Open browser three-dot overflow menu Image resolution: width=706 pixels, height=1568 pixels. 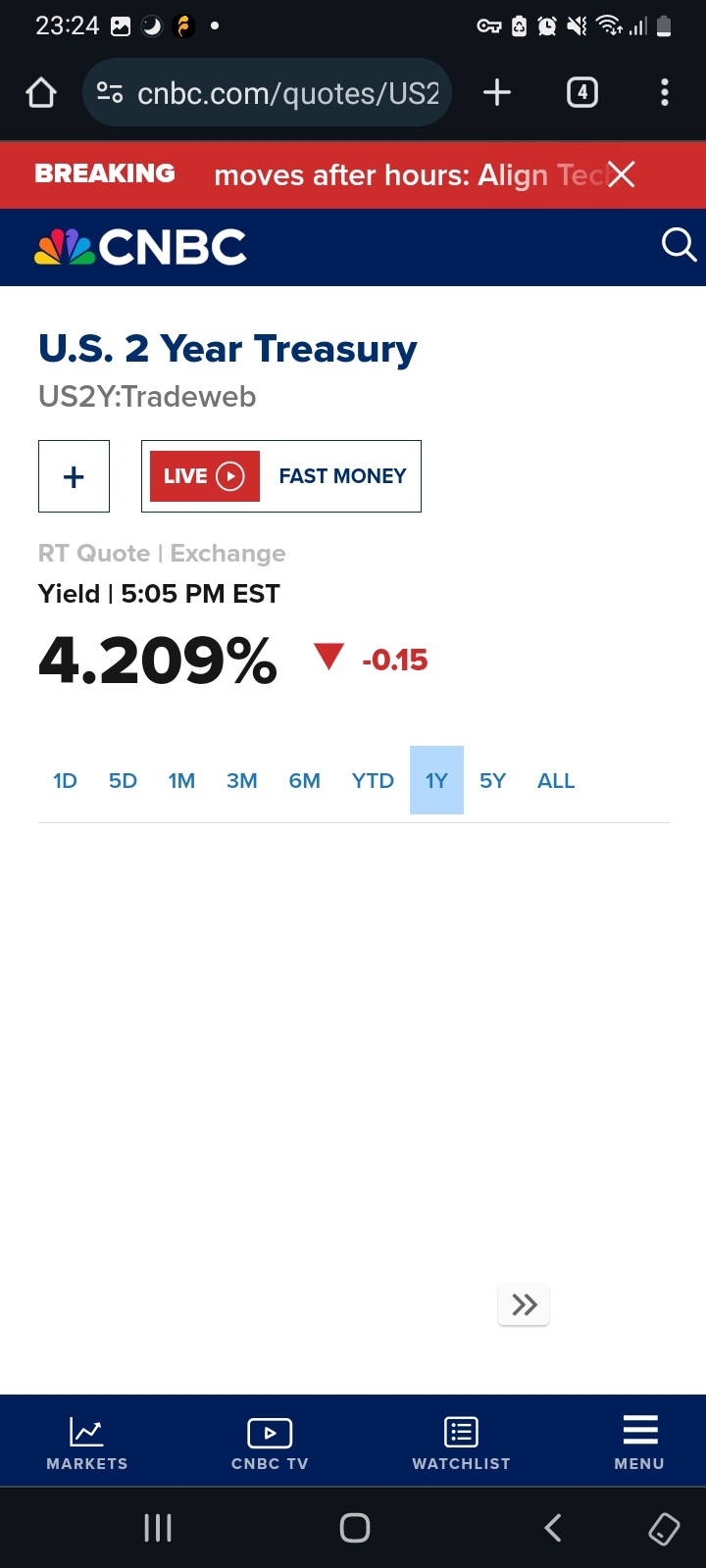pyautogui.click(x=665, y=93)
